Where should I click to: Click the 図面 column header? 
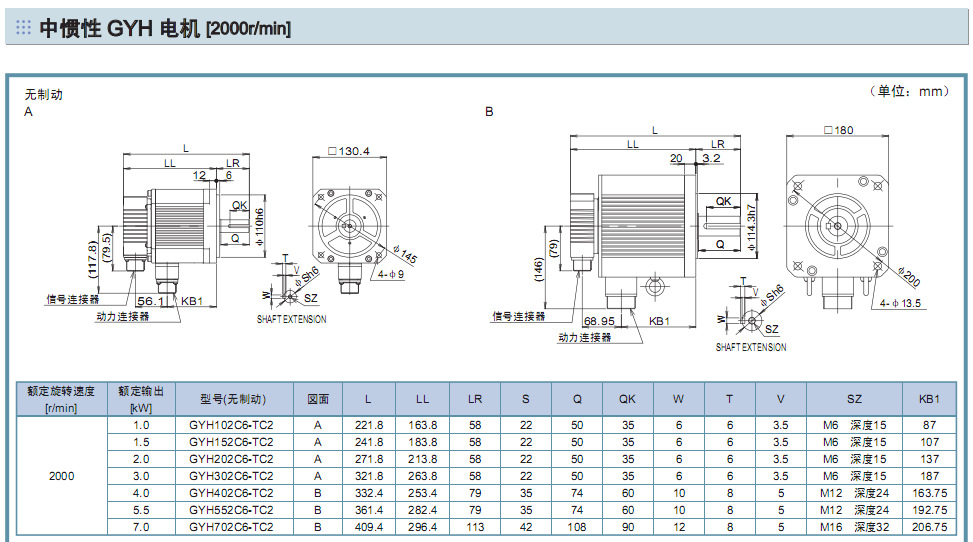pos(318,399)
